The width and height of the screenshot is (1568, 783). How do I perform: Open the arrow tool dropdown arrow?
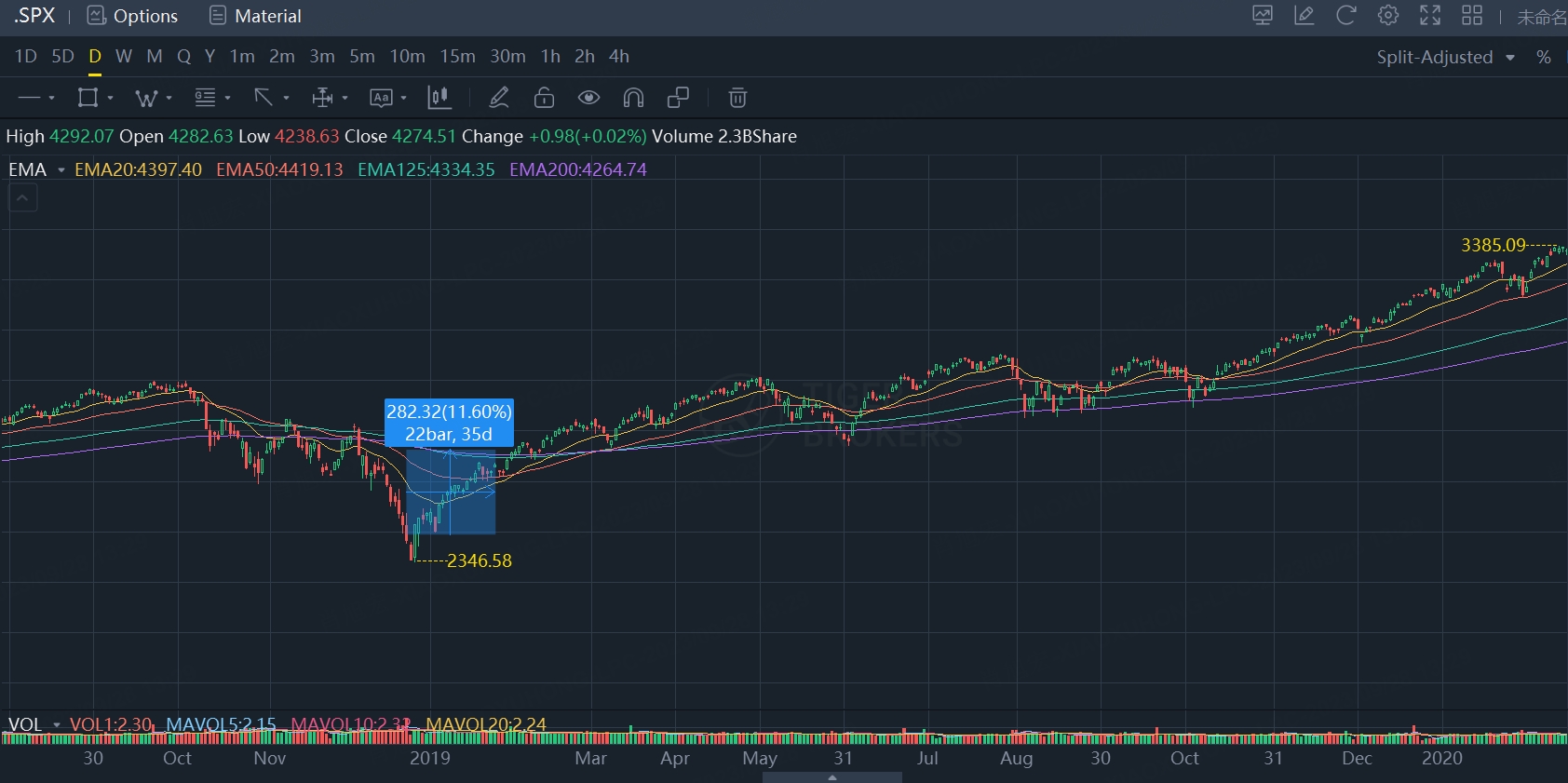point(286,98)
